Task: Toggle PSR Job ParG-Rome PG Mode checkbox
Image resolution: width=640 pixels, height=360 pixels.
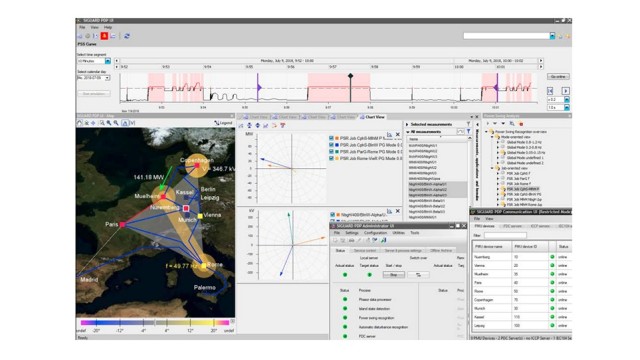Action: click(331, 151)
